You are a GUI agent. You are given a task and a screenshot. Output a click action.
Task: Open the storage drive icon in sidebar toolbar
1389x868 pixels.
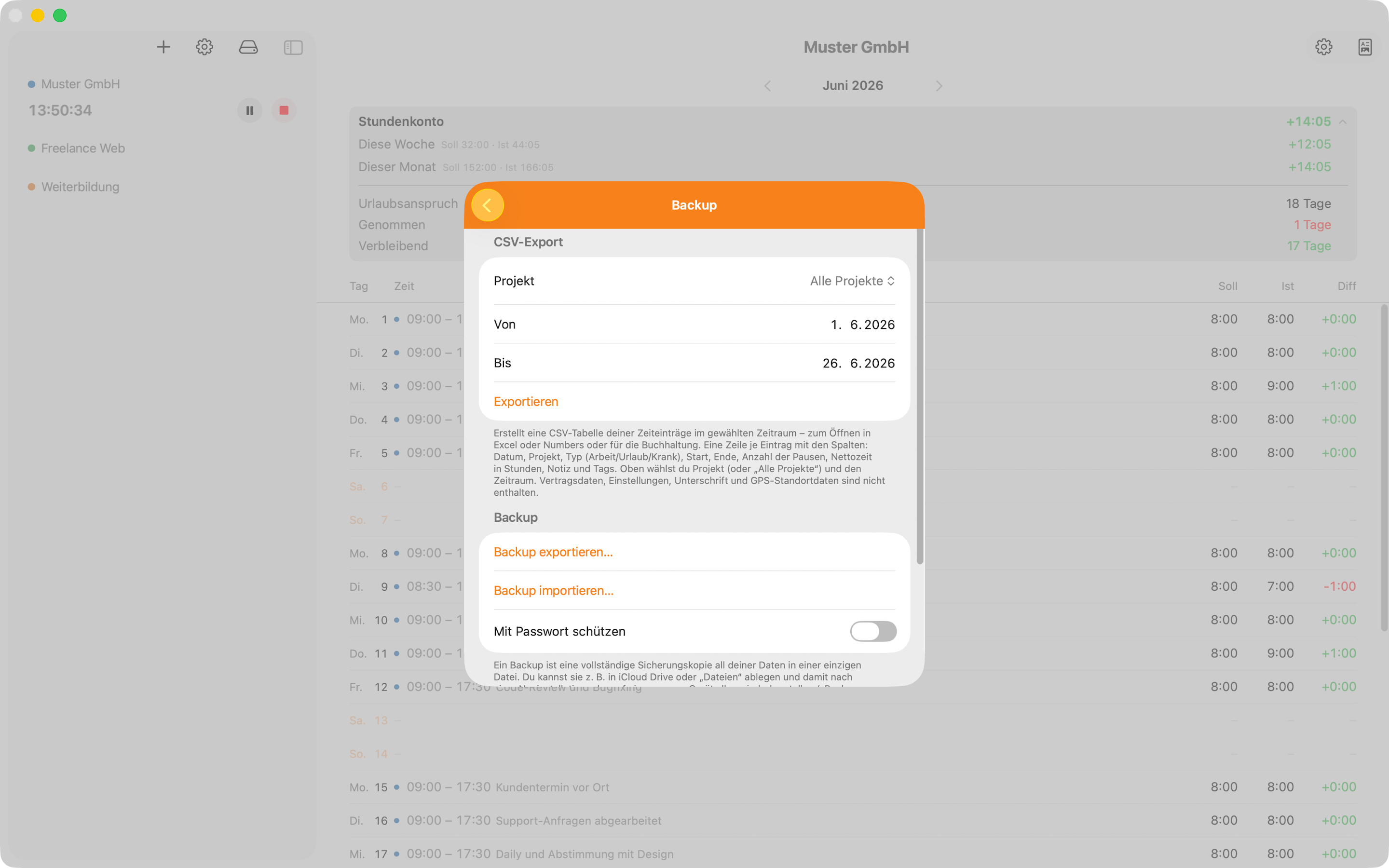[x=248, y=47]
